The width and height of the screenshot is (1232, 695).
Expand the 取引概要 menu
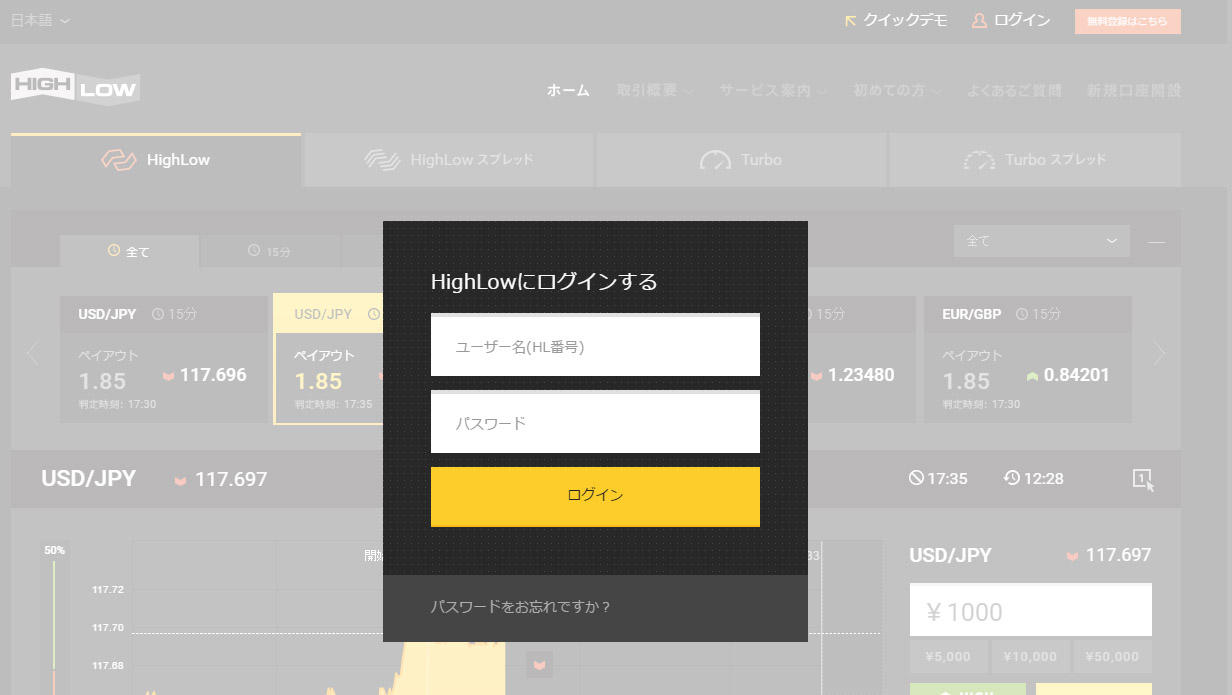pos(655,90)
